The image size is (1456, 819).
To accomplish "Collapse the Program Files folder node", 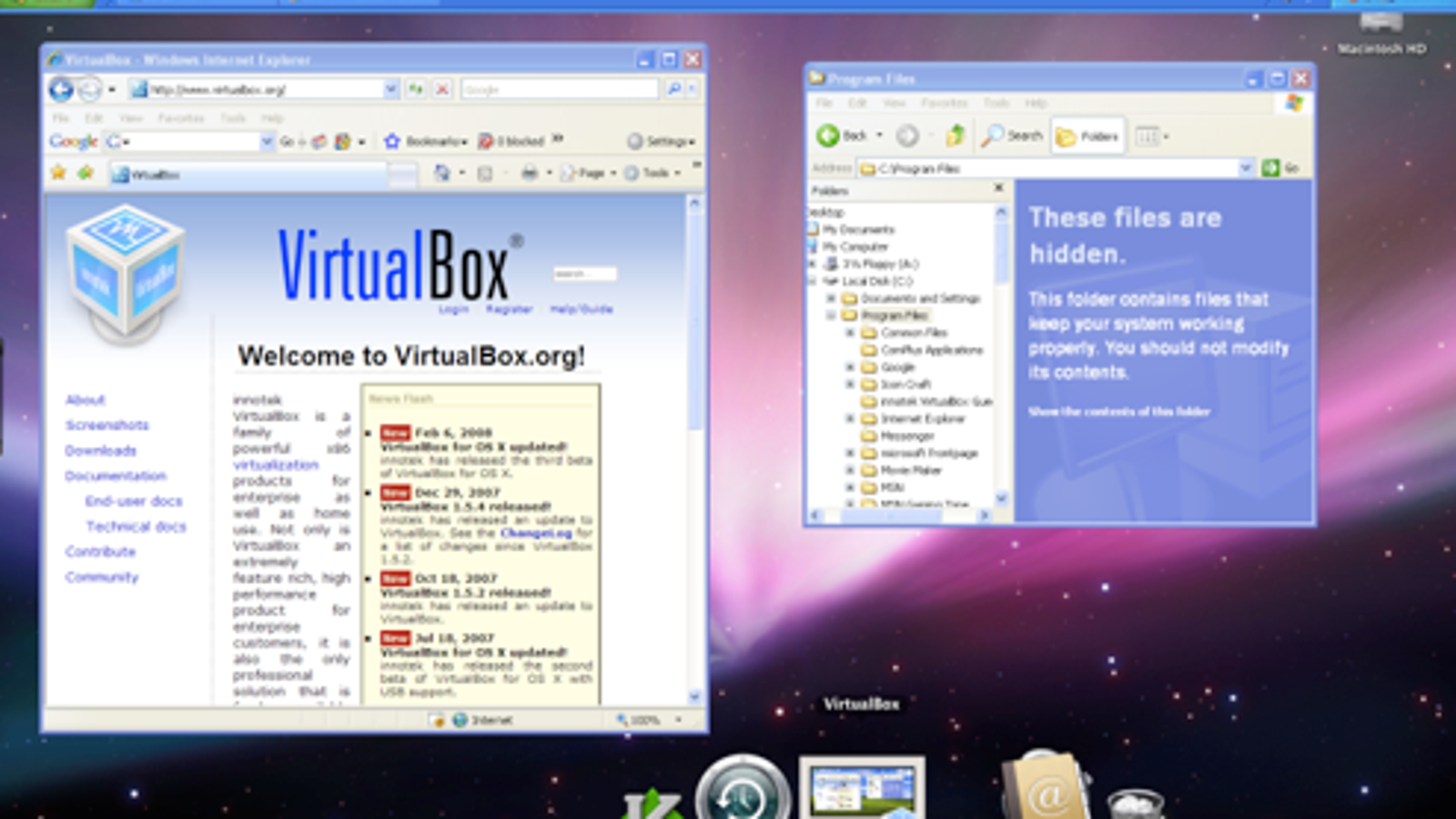I will tap(830, 315).
